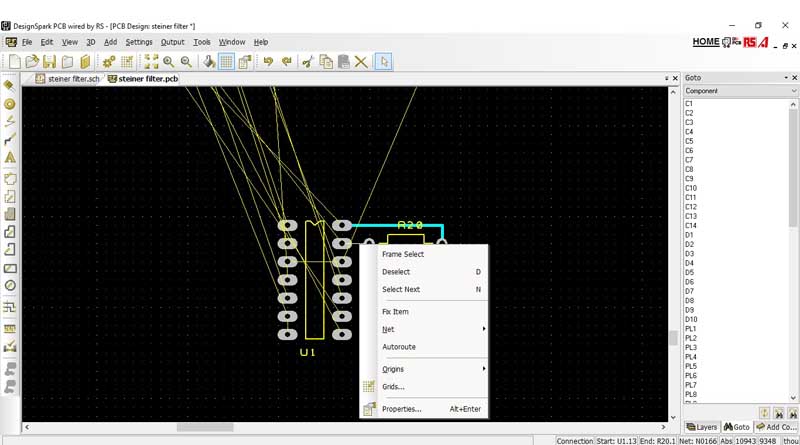
Task: Choose Select Next in context menu
Action: coord(423,289)
